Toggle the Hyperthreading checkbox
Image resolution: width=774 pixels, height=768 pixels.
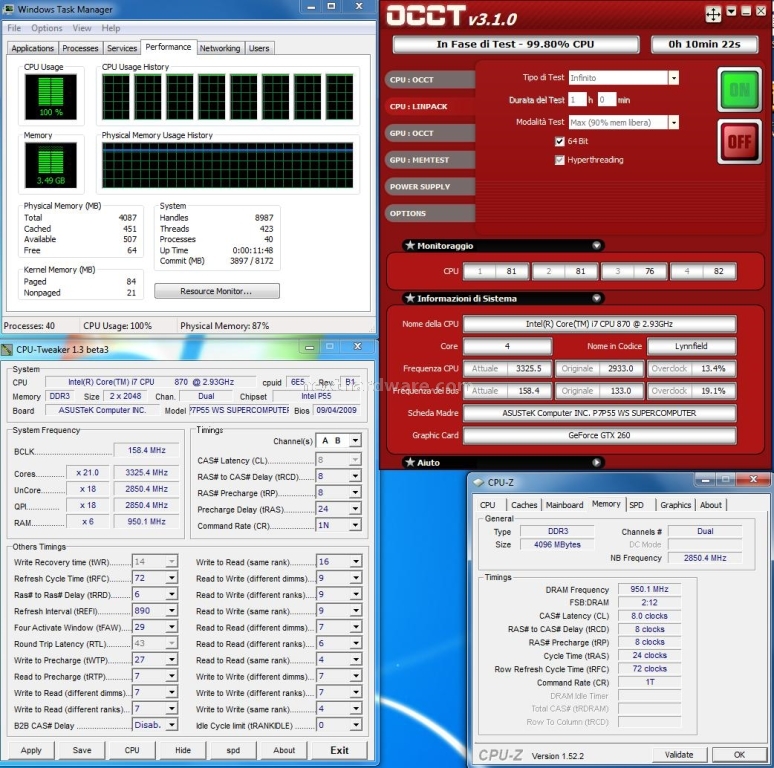coord(559,160)
